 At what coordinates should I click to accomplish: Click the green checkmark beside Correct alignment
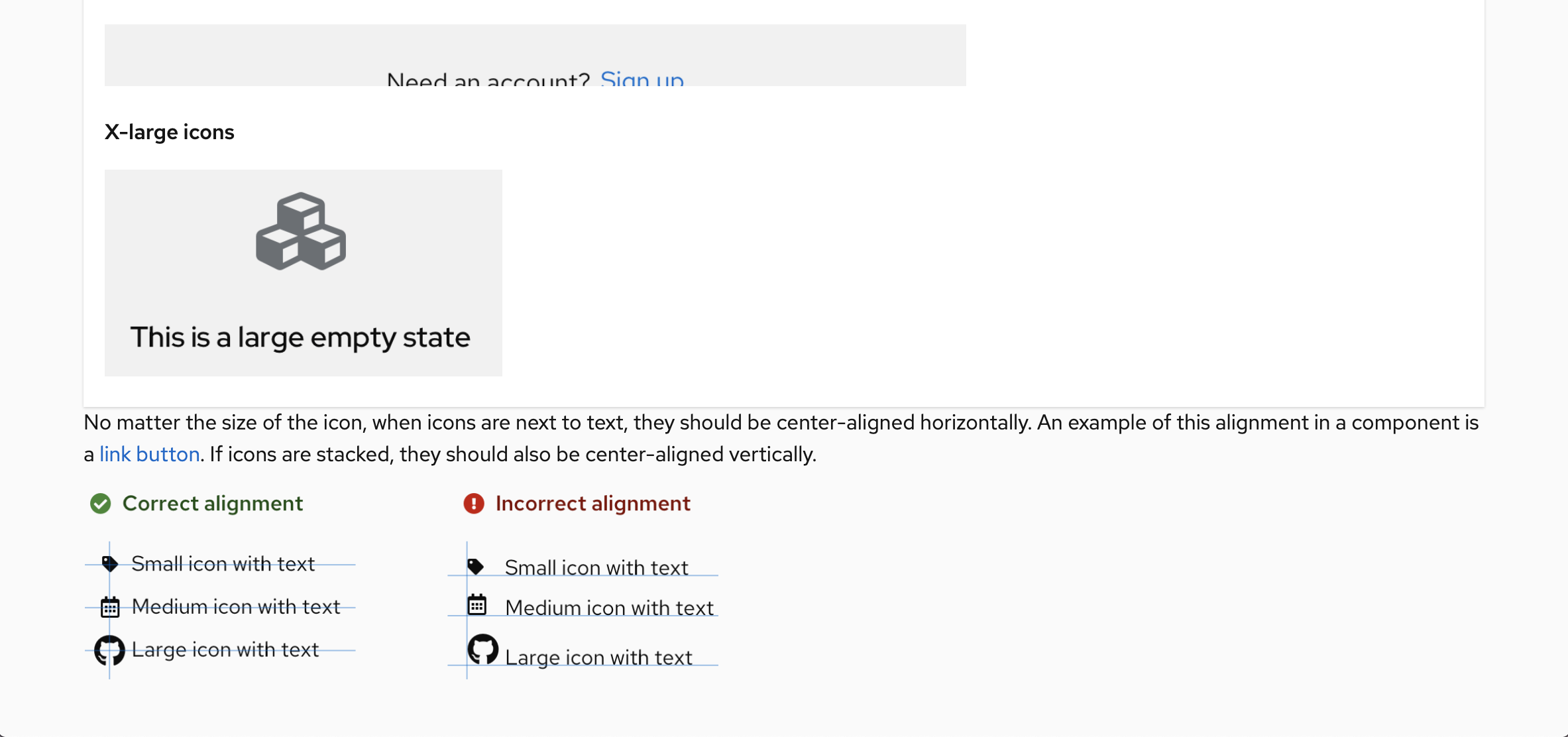[x=100, y=504]
